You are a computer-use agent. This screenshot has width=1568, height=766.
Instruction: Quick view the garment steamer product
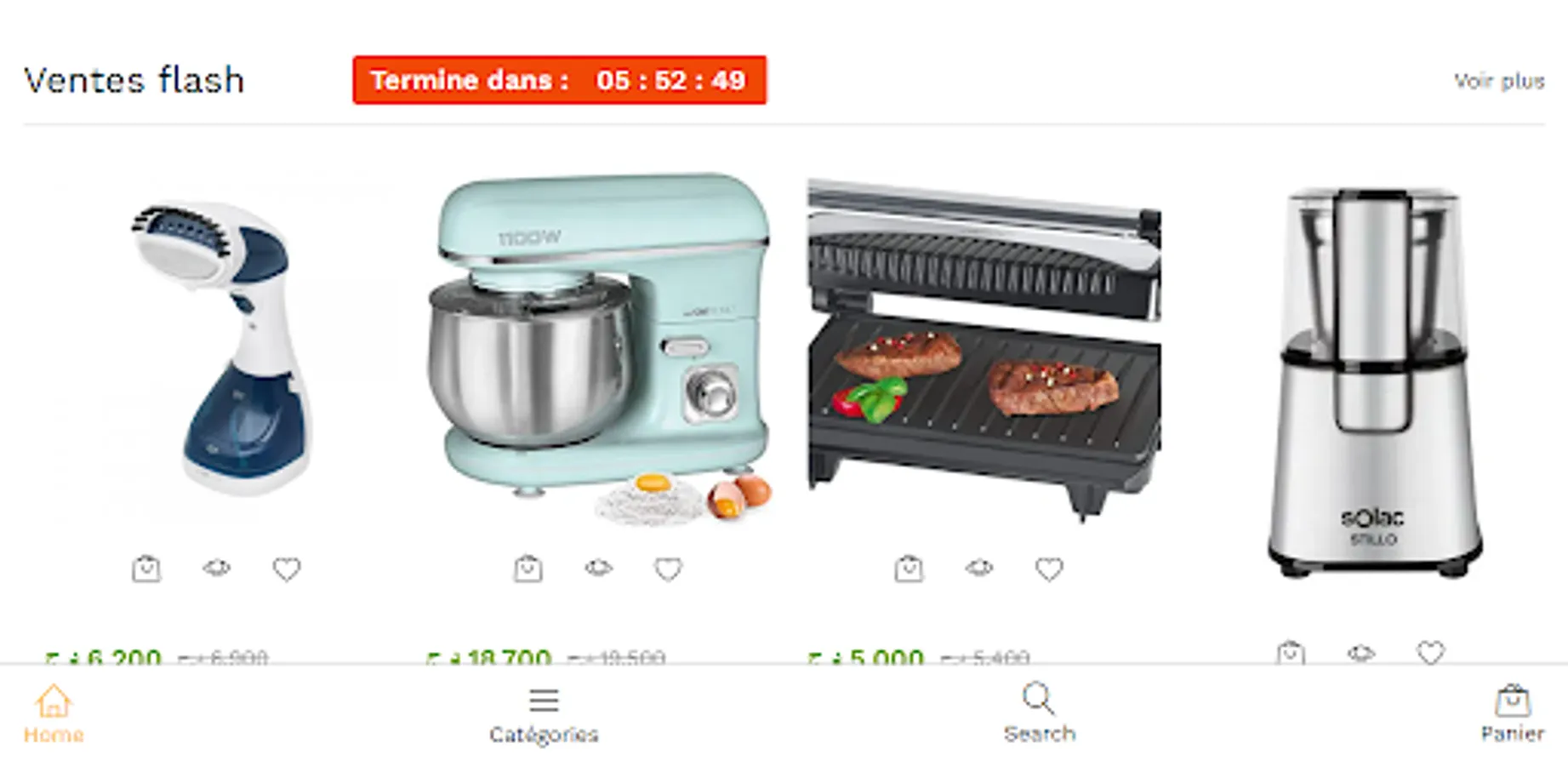pos(217,567)
